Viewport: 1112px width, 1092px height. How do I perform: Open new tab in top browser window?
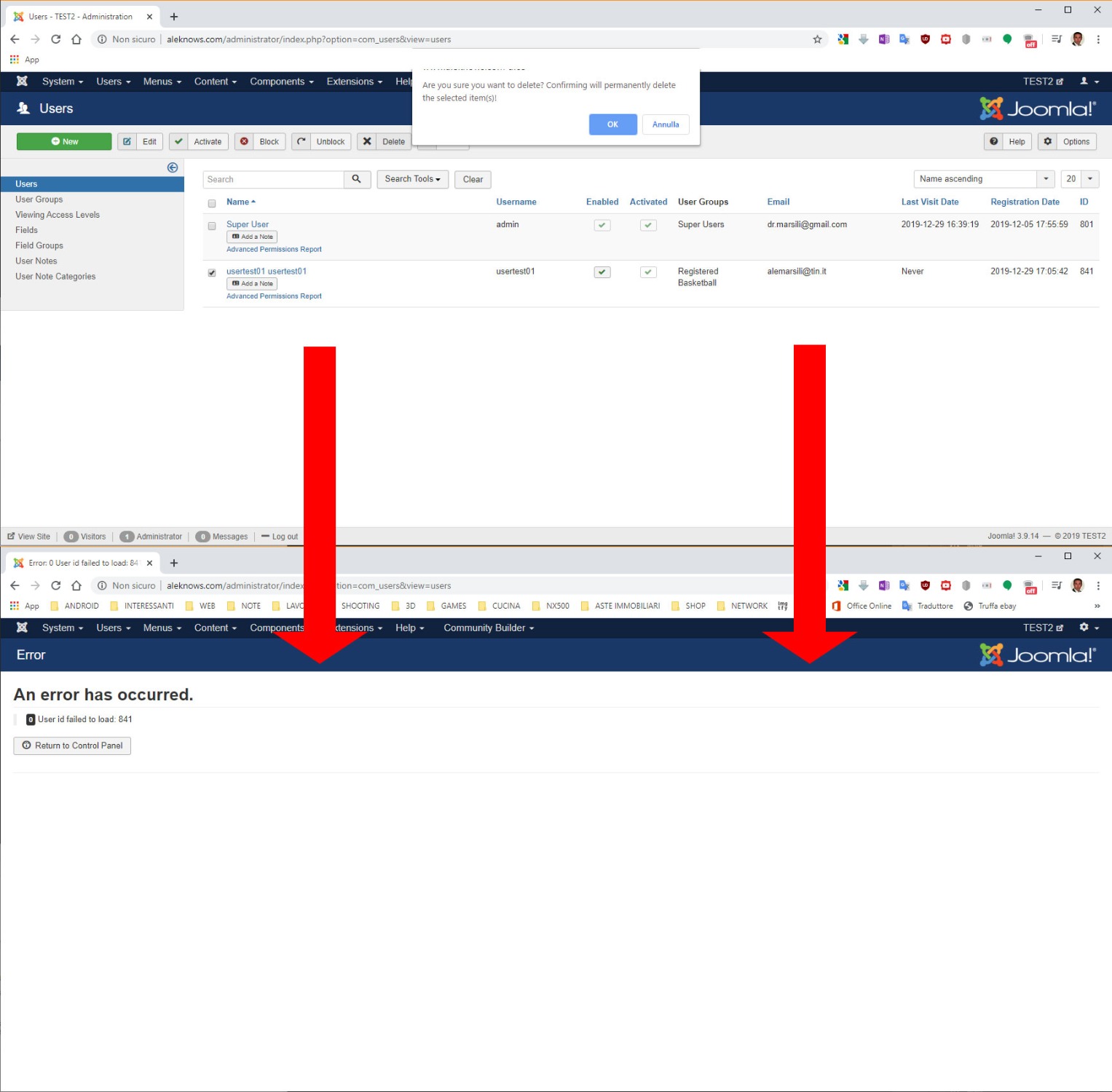174,17
